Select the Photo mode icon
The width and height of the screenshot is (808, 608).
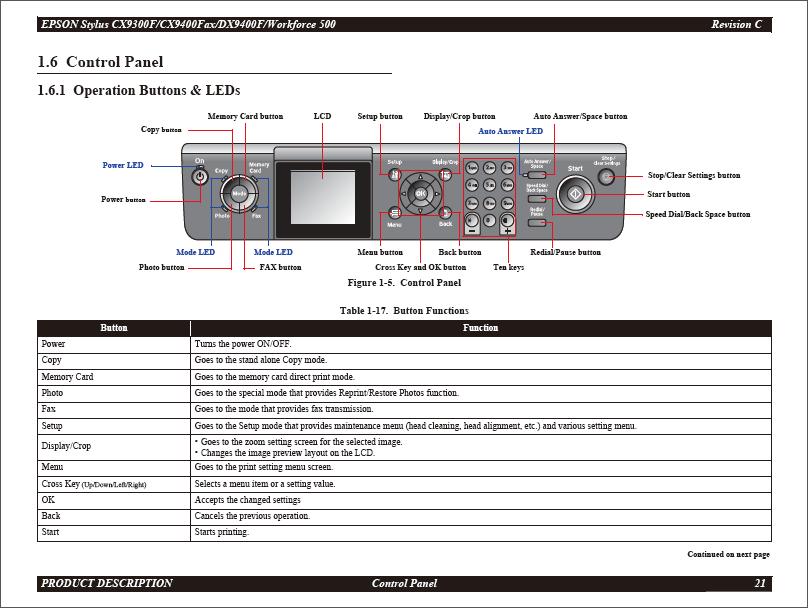click(x=232, y=204)
